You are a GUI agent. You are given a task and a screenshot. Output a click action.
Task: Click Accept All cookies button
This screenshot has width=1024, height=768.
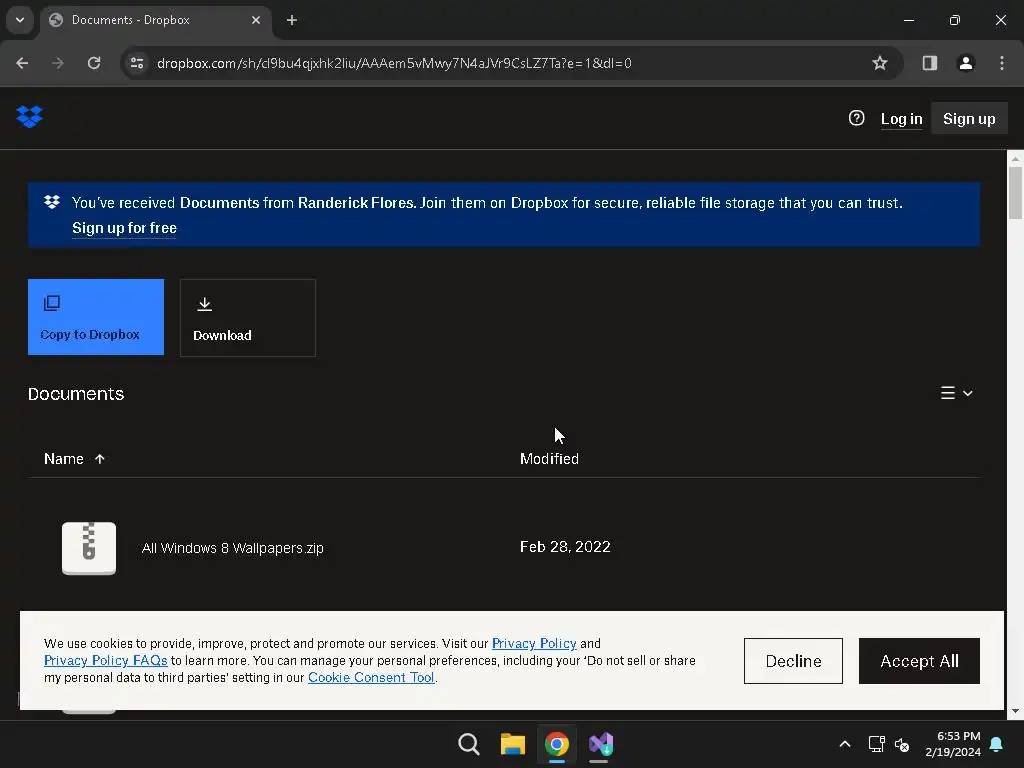tap(919, 661)
